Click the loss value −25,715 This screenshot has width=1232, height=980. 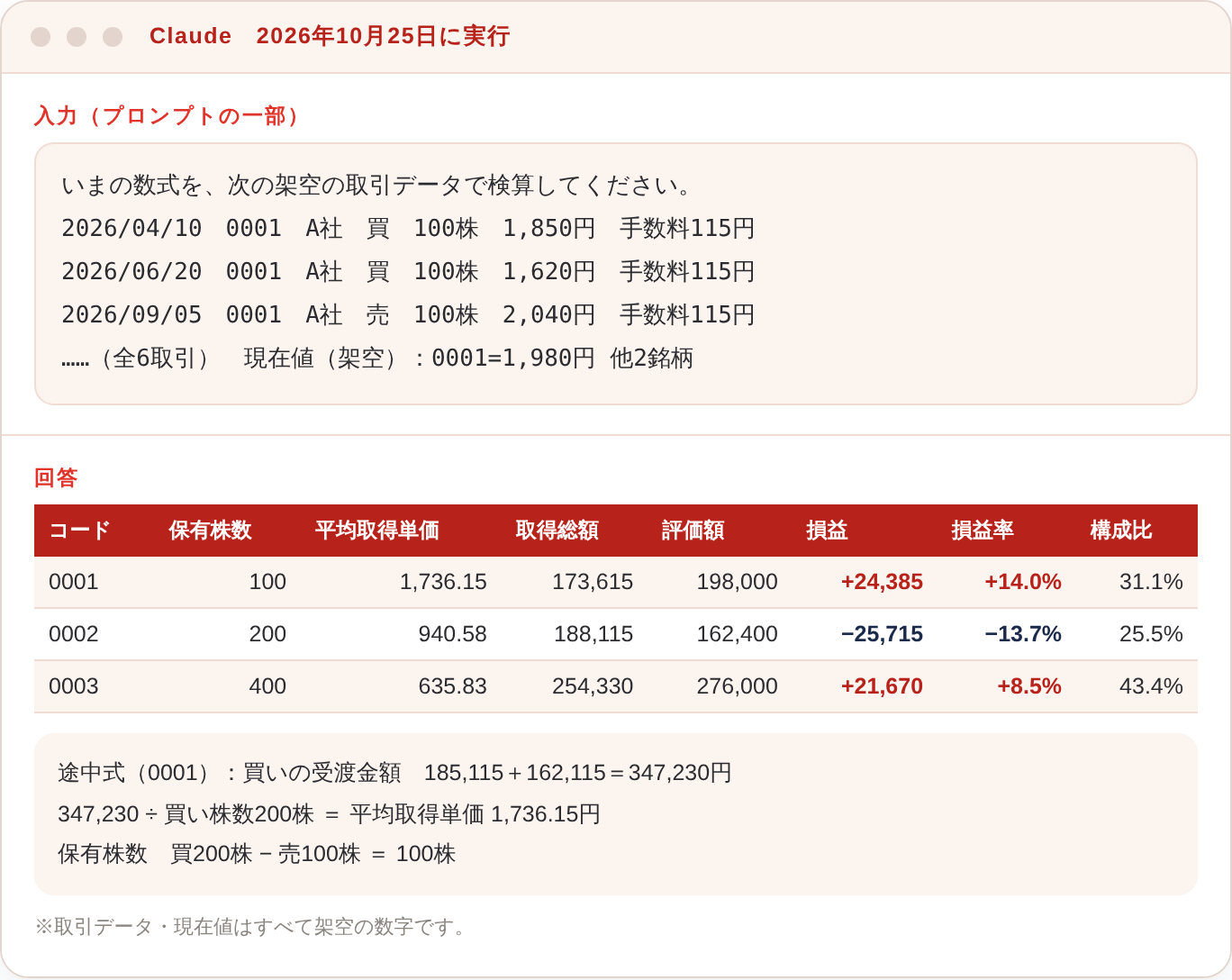[882, 634]
